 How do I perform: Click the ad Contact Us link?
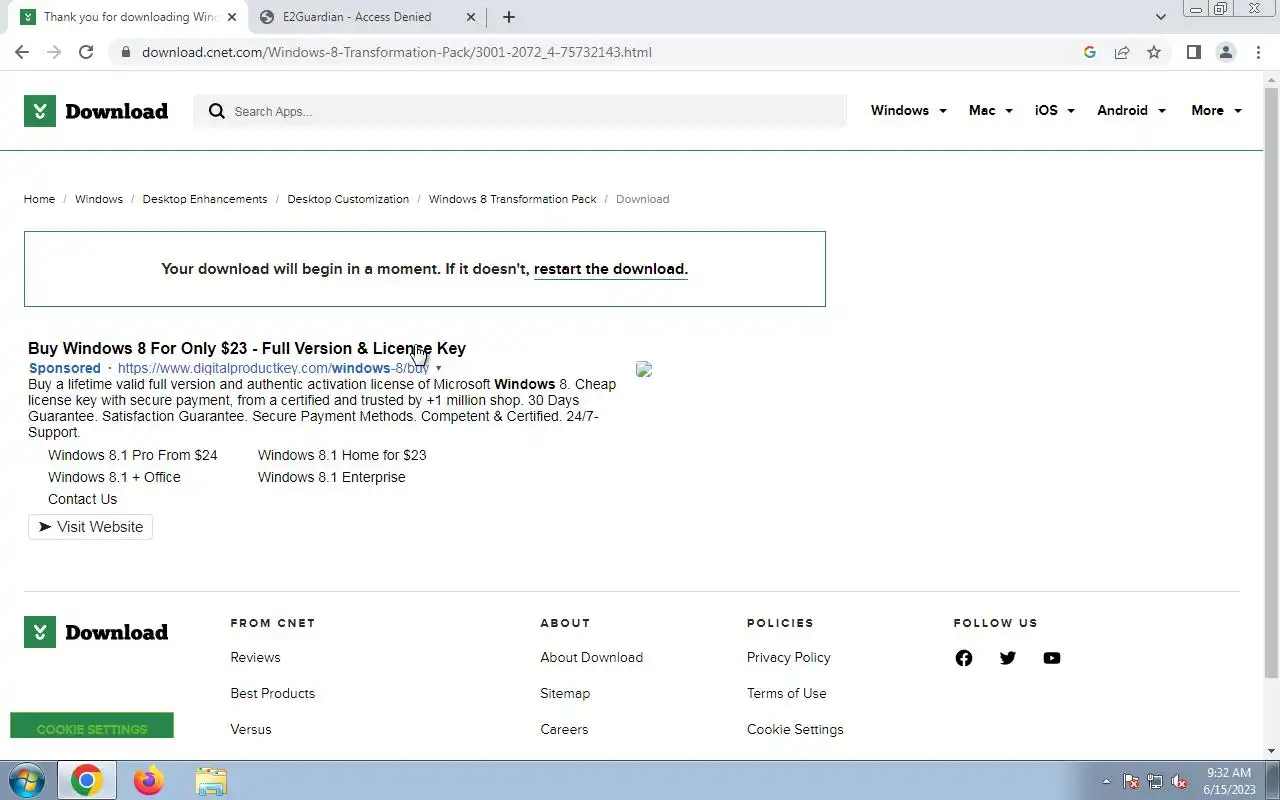(82, 499)
